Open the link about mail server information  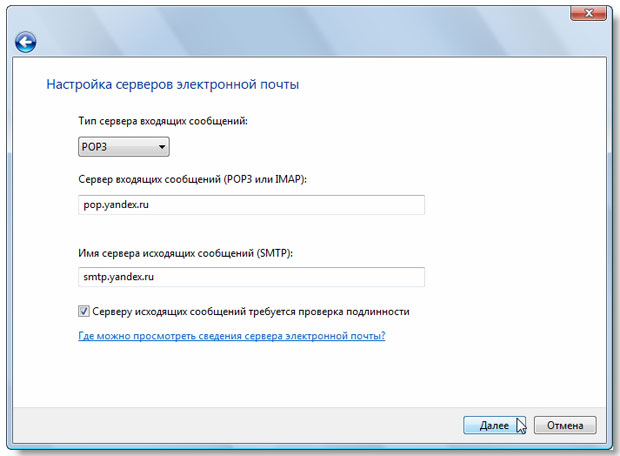pos(232,336)
